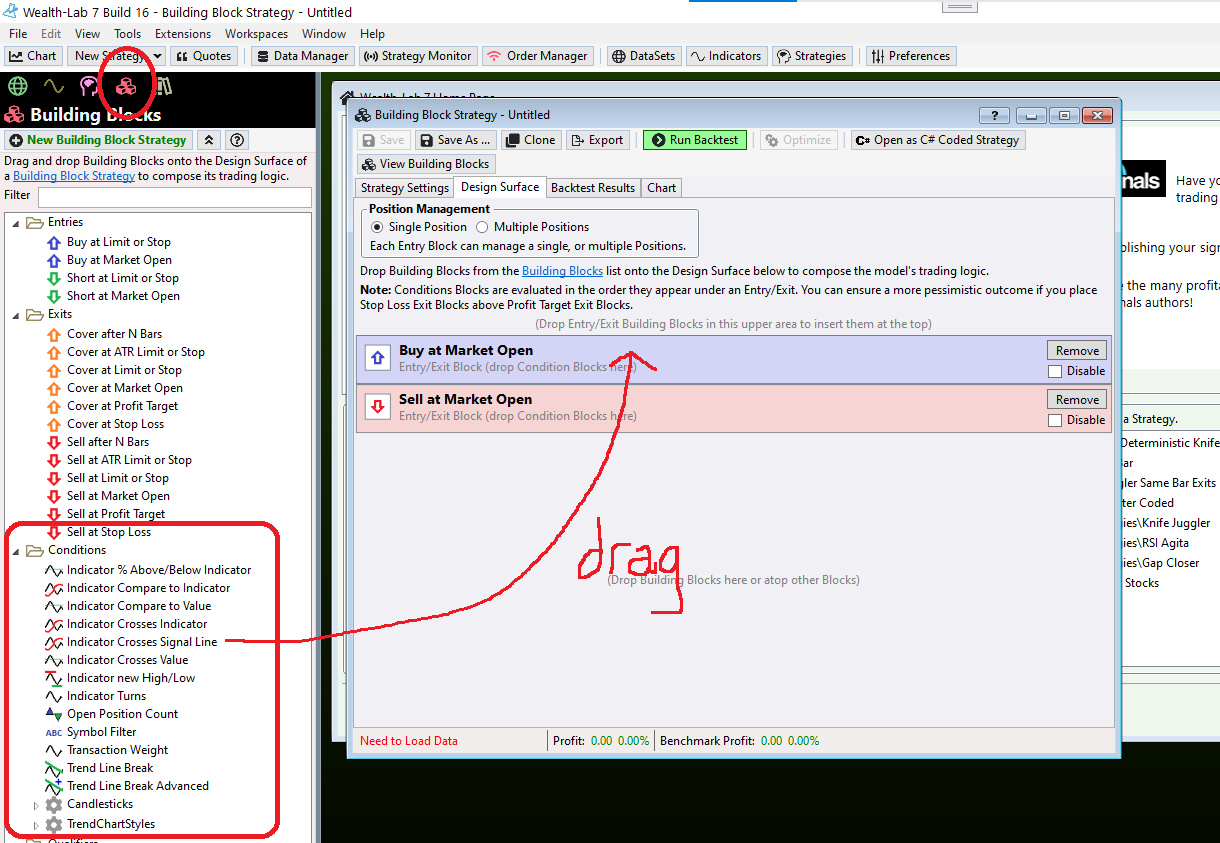The image size is (1220, 843).
Task: Follow the Building Blocks link in Design Surface
Action: point(562,271)
